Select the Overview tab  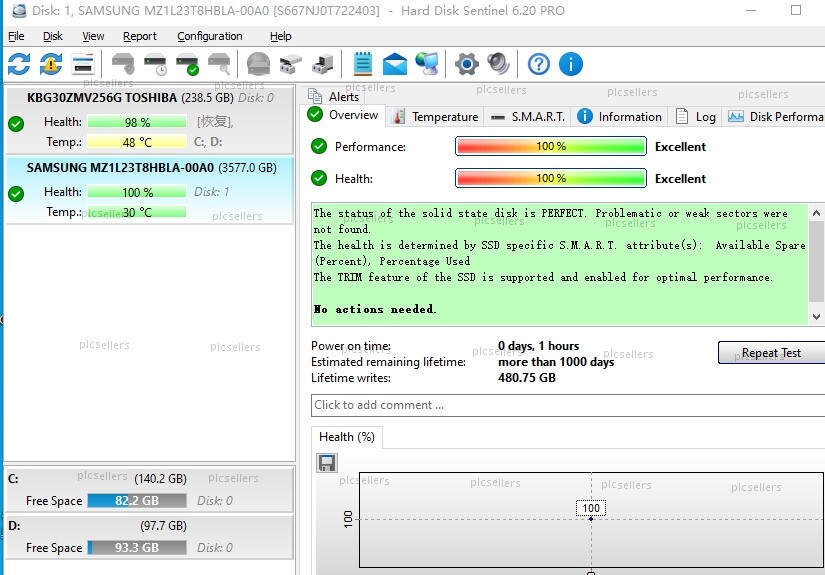point(343,115)
